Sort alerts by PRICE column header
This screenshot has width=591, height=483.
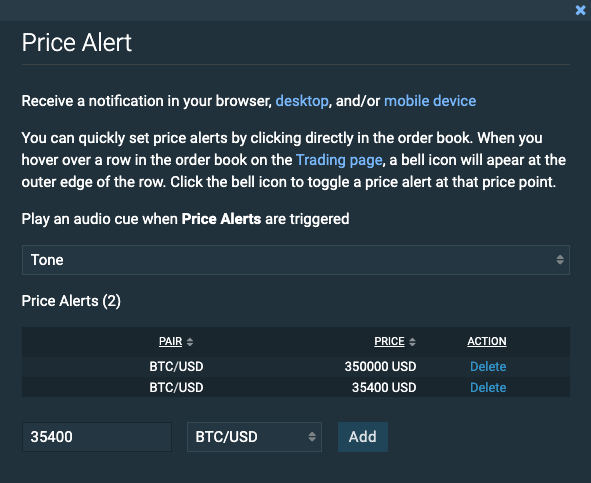[389, 341]
